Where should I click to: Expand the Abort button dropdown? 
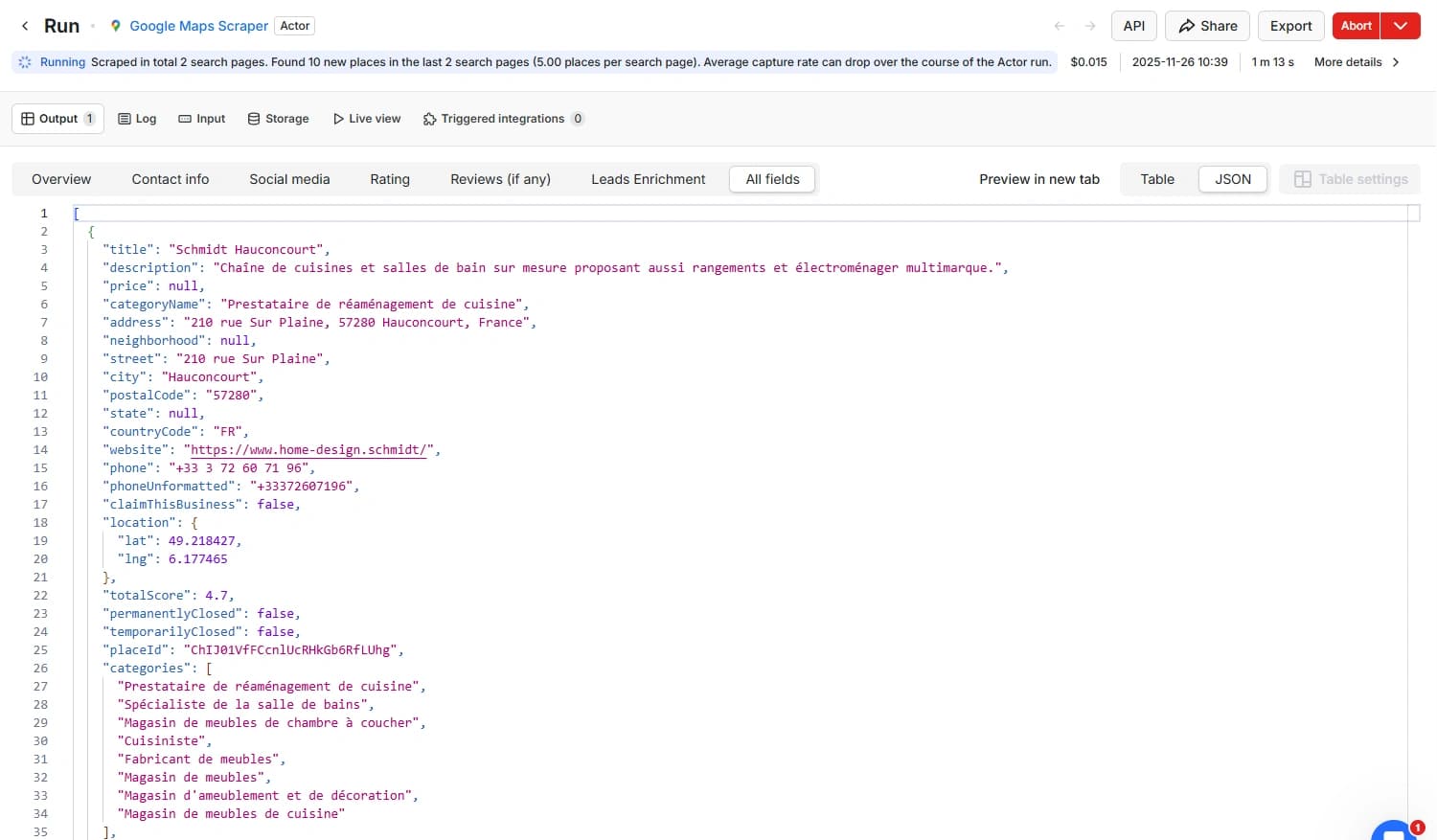pos(1401,26)
